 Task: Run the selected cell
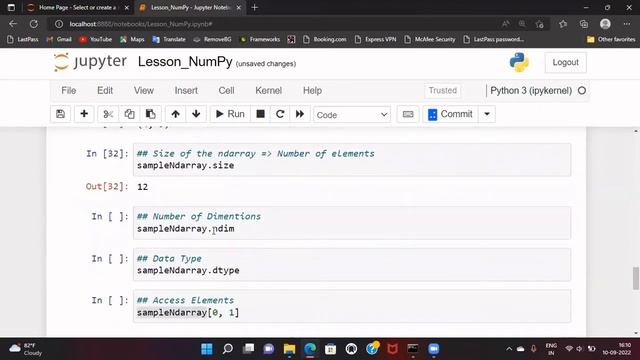(230, 114)
